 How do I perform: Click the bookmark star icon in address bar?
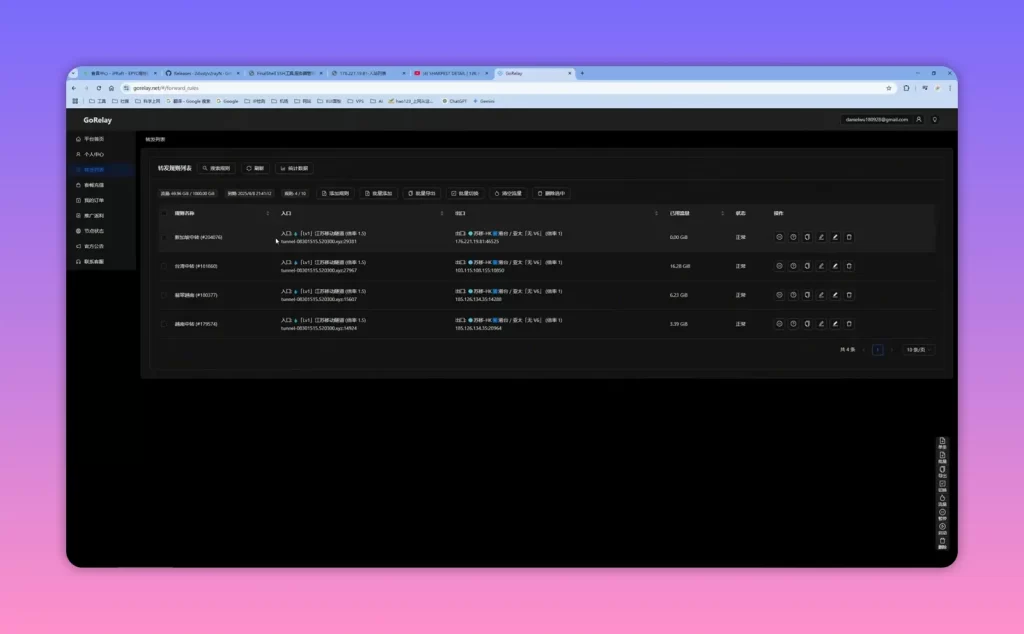point(889,88)
